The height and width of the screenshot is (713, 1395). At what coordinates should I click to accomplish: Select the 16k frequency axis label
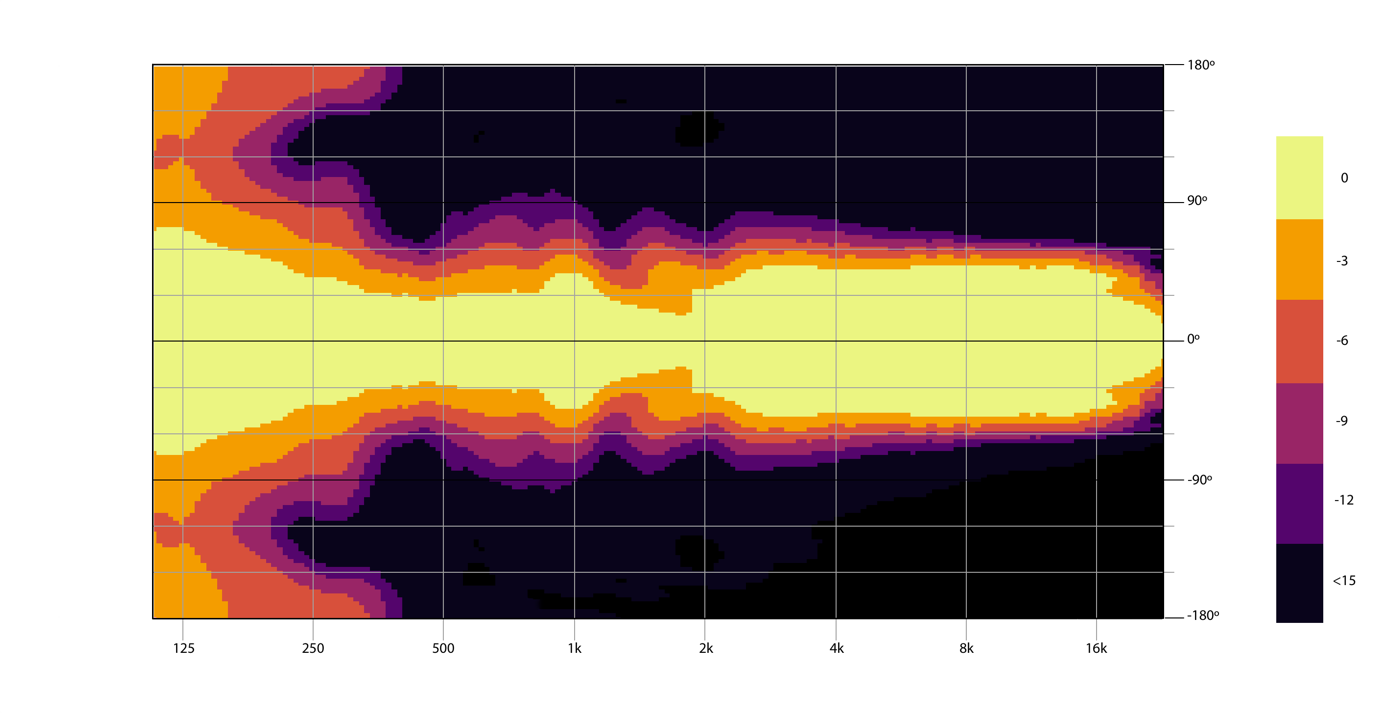pyautogui.click(x=1096, y=648)
